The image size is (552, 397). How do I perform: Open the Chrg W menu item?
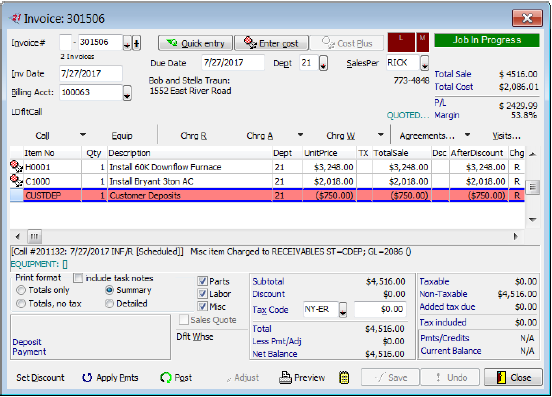pyautogui.click(x=340, y=136)
